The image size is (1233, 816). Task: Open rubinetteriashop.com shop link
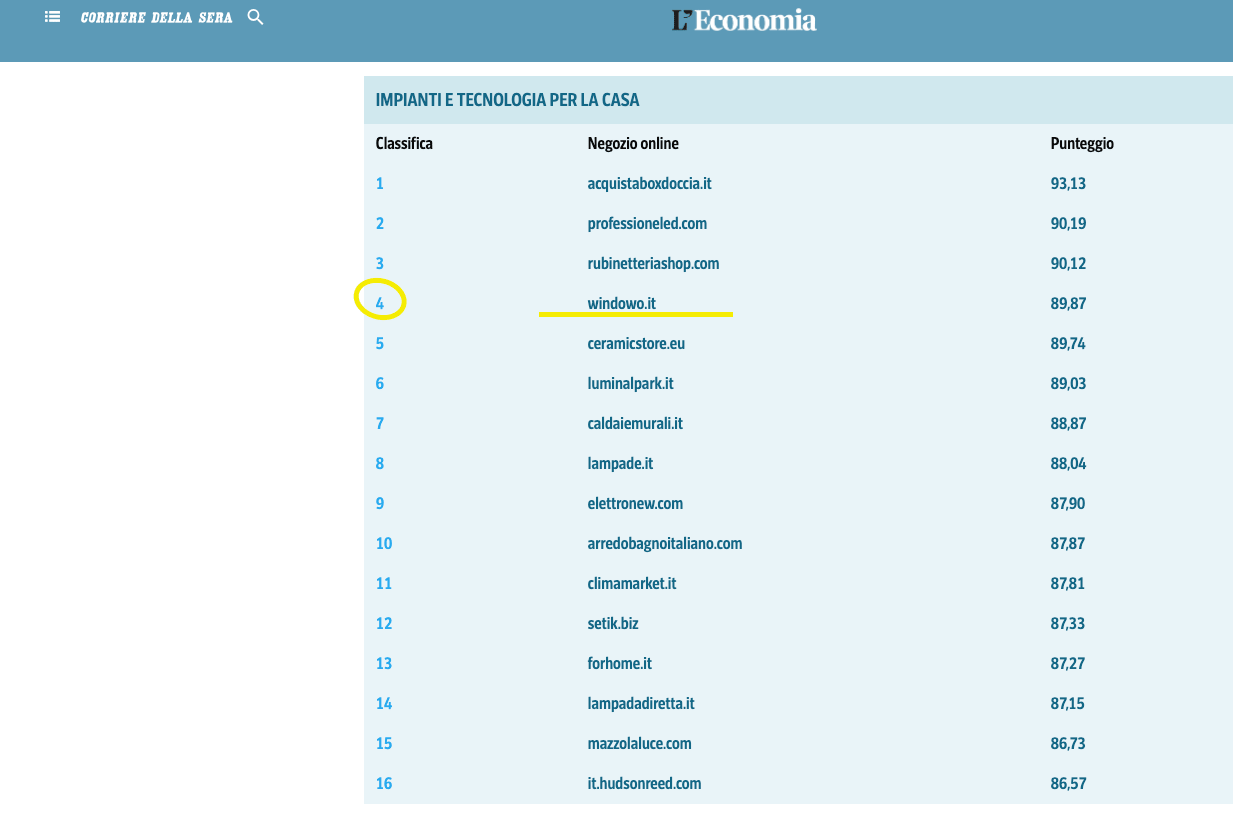653,263
